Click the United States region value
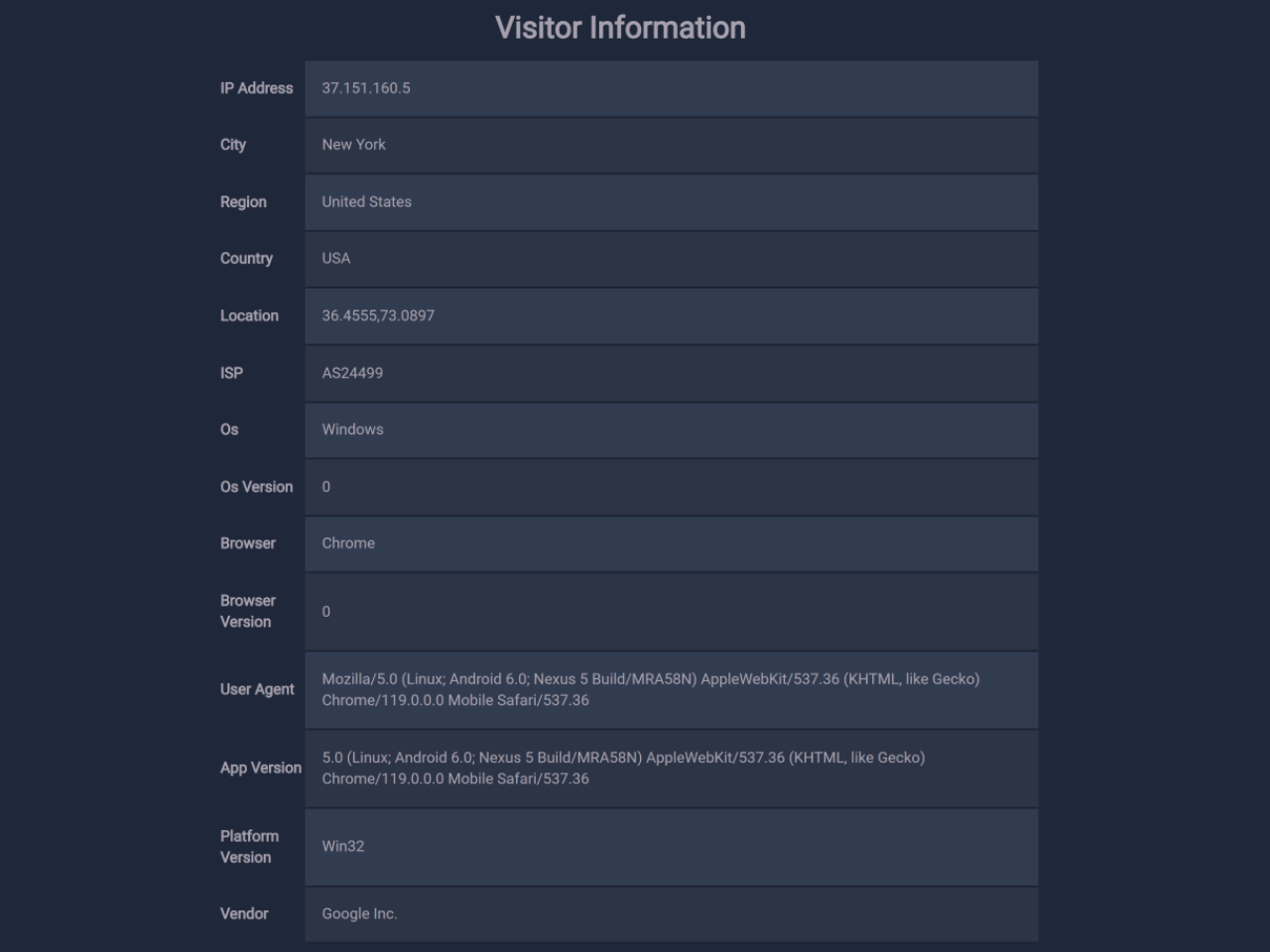 366,201
